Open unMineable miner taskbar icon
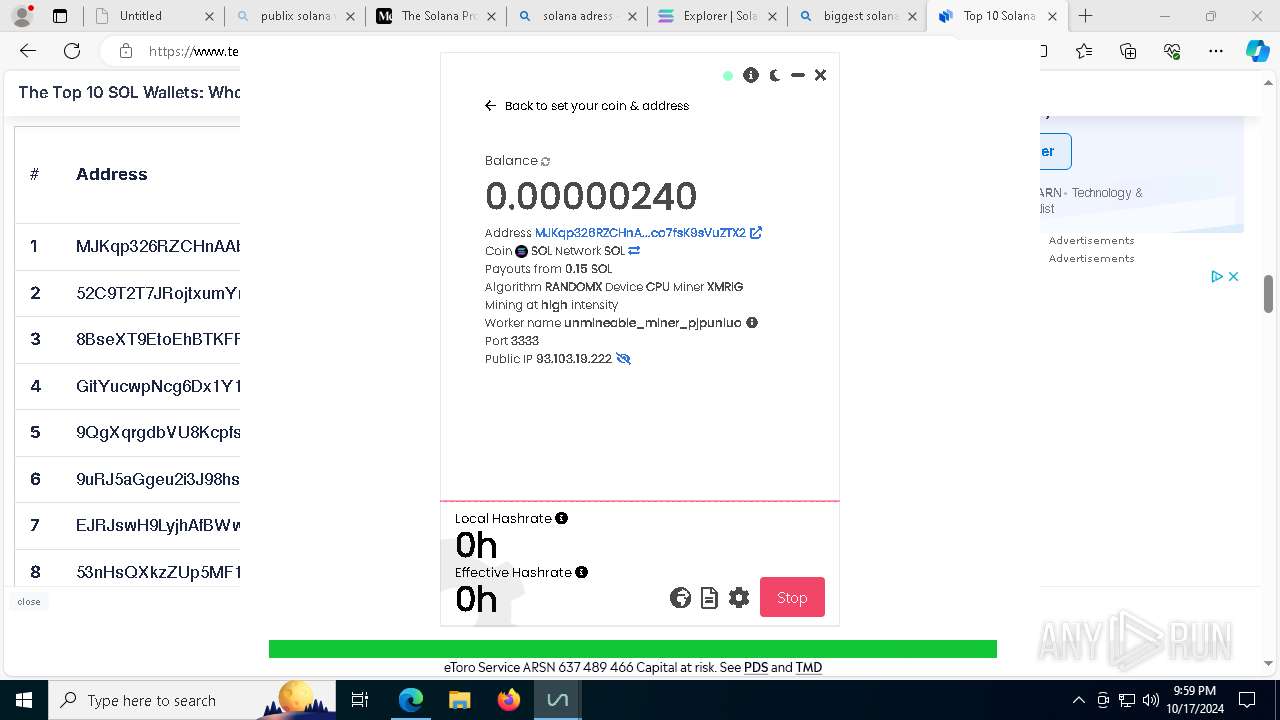 coord(557,700)
